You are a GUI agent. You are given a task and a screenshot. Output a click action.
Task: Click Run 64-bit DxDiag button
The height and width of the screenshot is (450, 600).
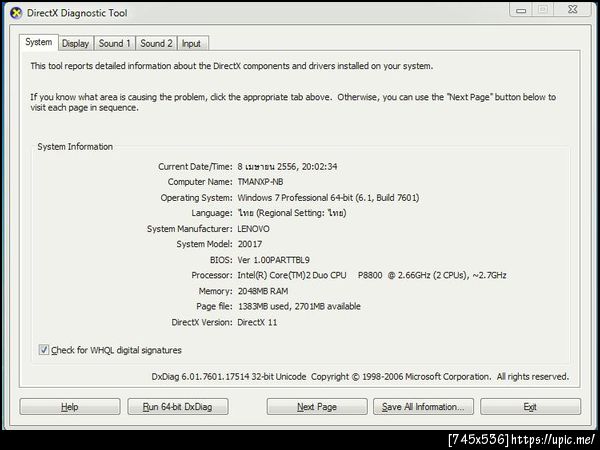pyautogui.click(x=178, y=407)
